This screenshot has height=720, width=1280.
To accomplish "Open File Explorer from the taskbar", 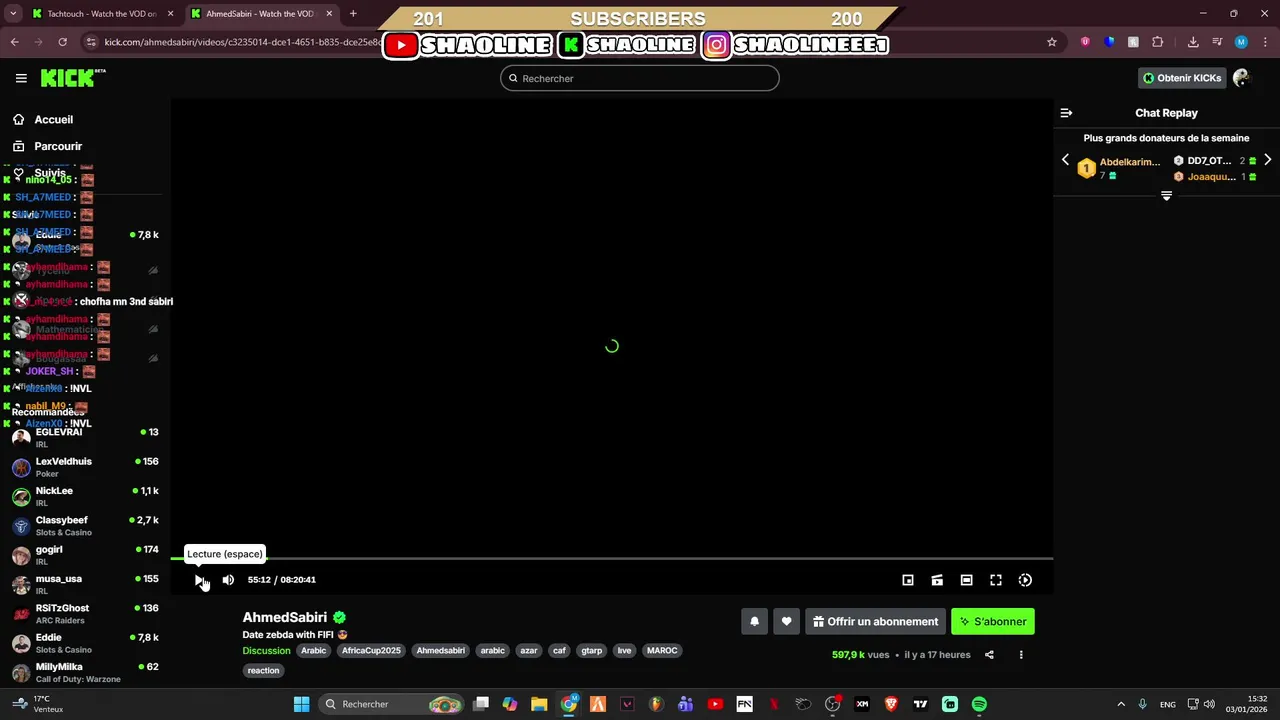I will pyautogui.click(x=539, y=704).
